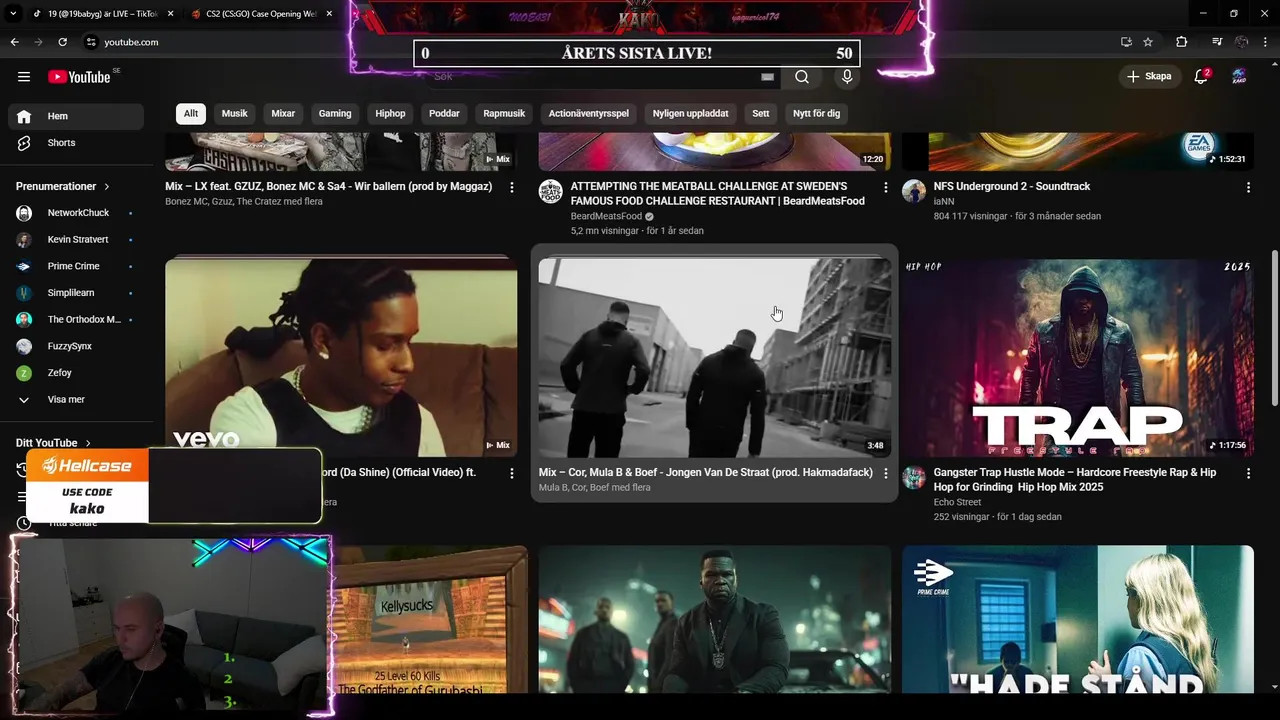Click the on-screen keyboard icon in search

767,77
